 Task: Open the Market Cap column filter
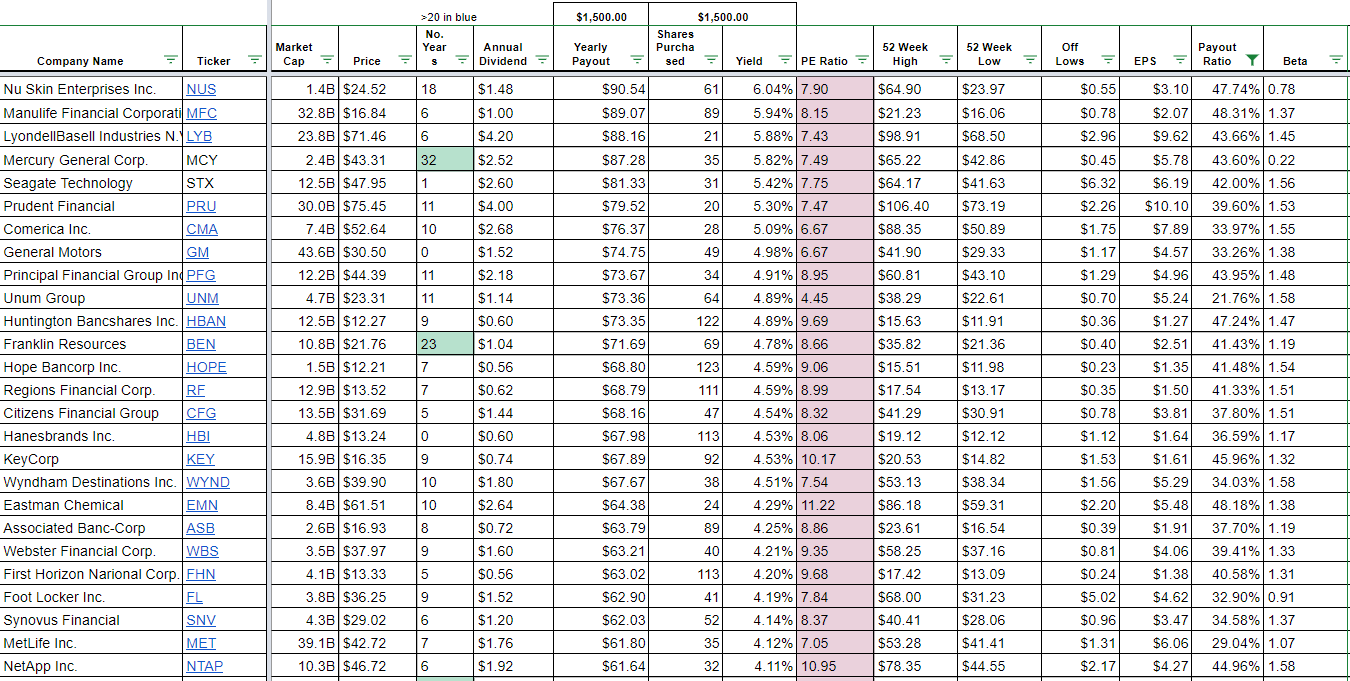(x=327, y=60)
